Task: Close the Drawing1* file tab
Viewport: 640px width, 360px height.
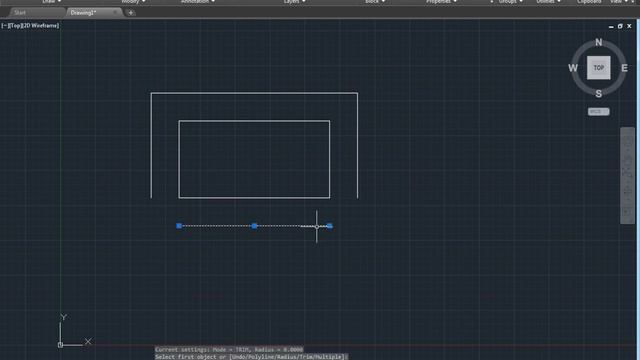Action: (116, 13)
